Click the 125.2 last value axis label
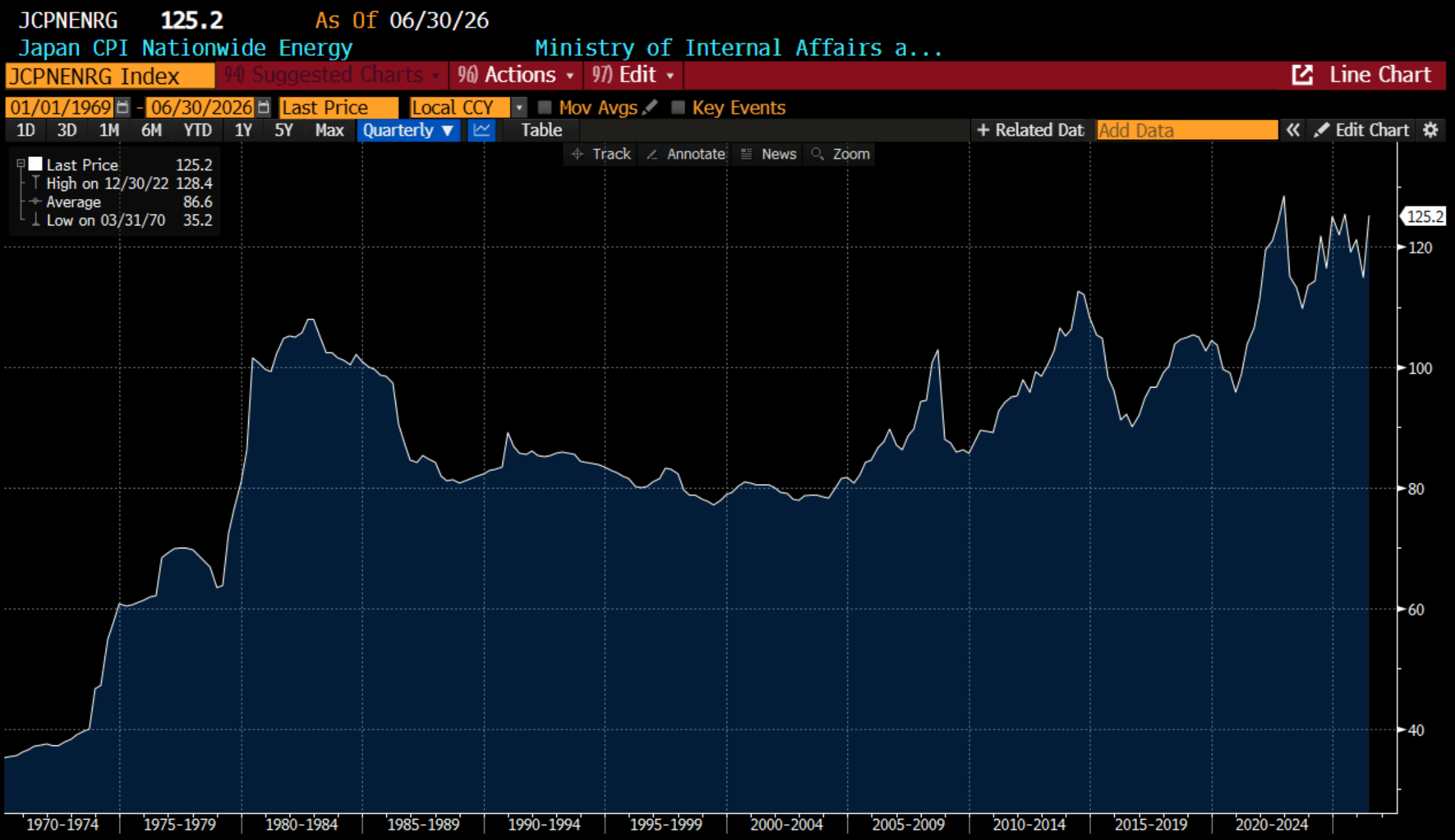This screenshot has height=840, width=1455. [1423, 216]
